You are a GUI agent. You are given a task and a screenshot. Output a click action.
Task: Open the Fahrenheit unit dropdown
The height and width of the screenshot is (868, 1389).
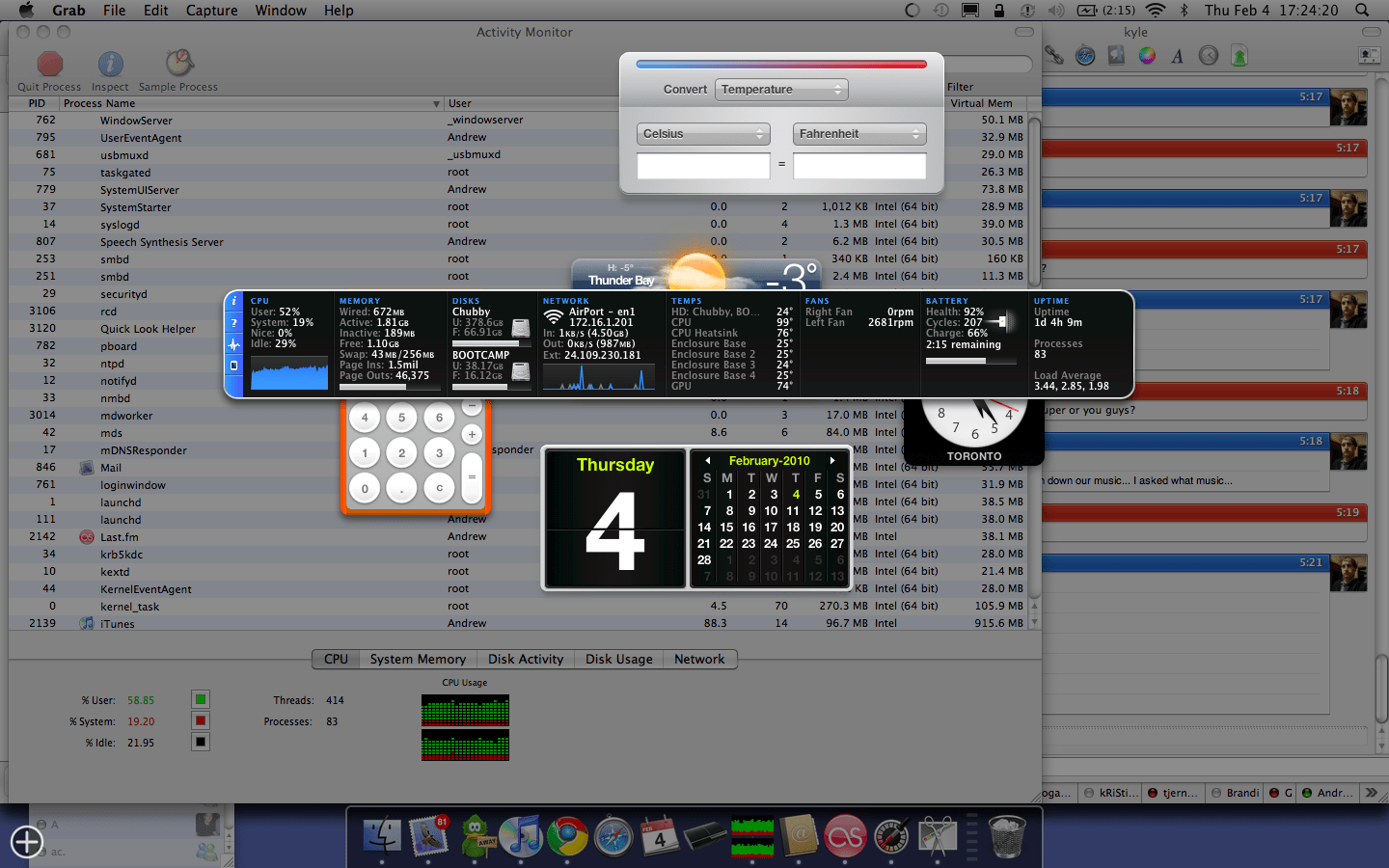tap(858, 133)
